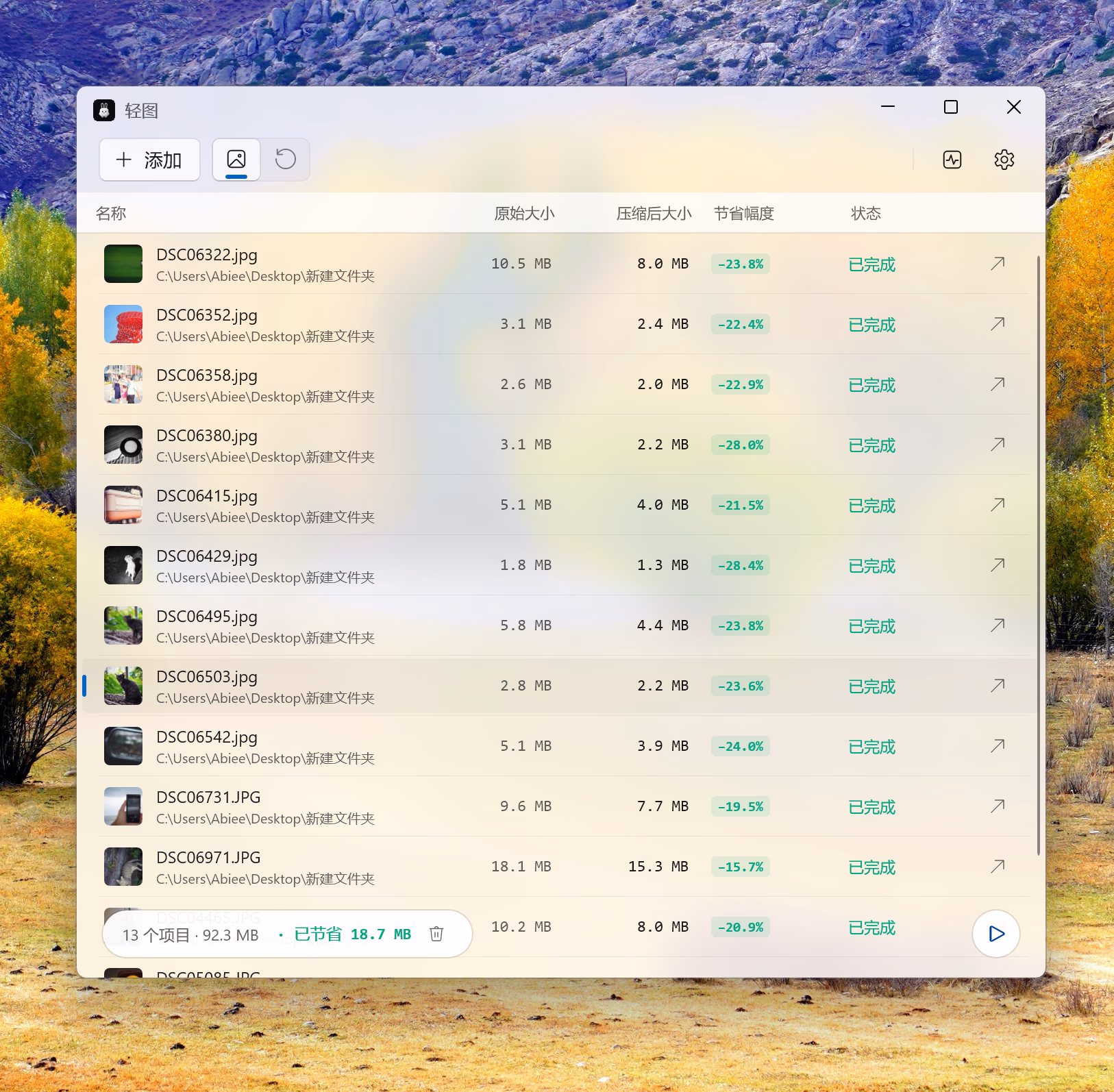Open the history tab with circular arrow
The height and width of the screenshot is (1092, 1114).
(286, 160)
